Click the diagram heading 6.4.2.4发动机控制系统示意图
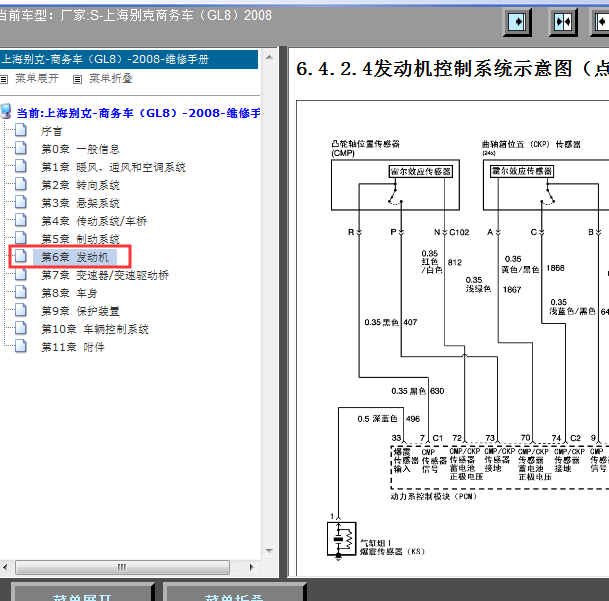The image size is (609, 601). click(x=452, y=69)
